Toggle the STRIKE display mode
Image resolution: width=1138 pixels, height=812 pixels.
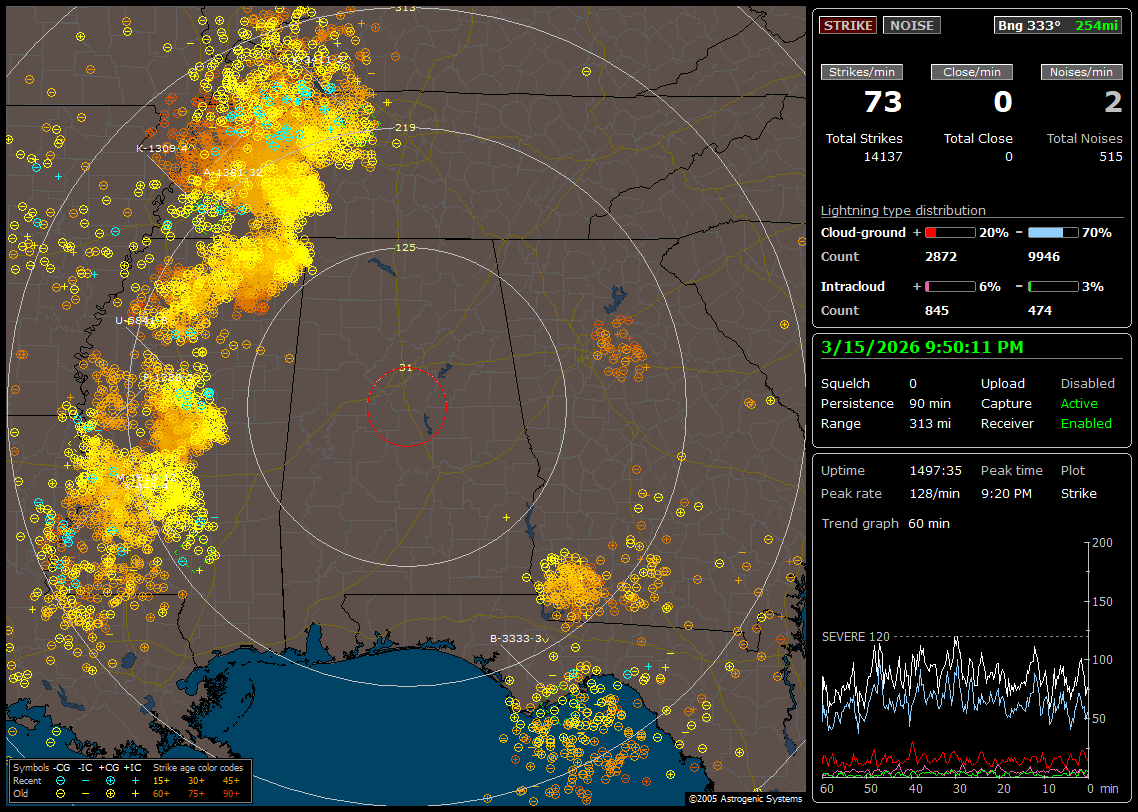pos(848,25)
